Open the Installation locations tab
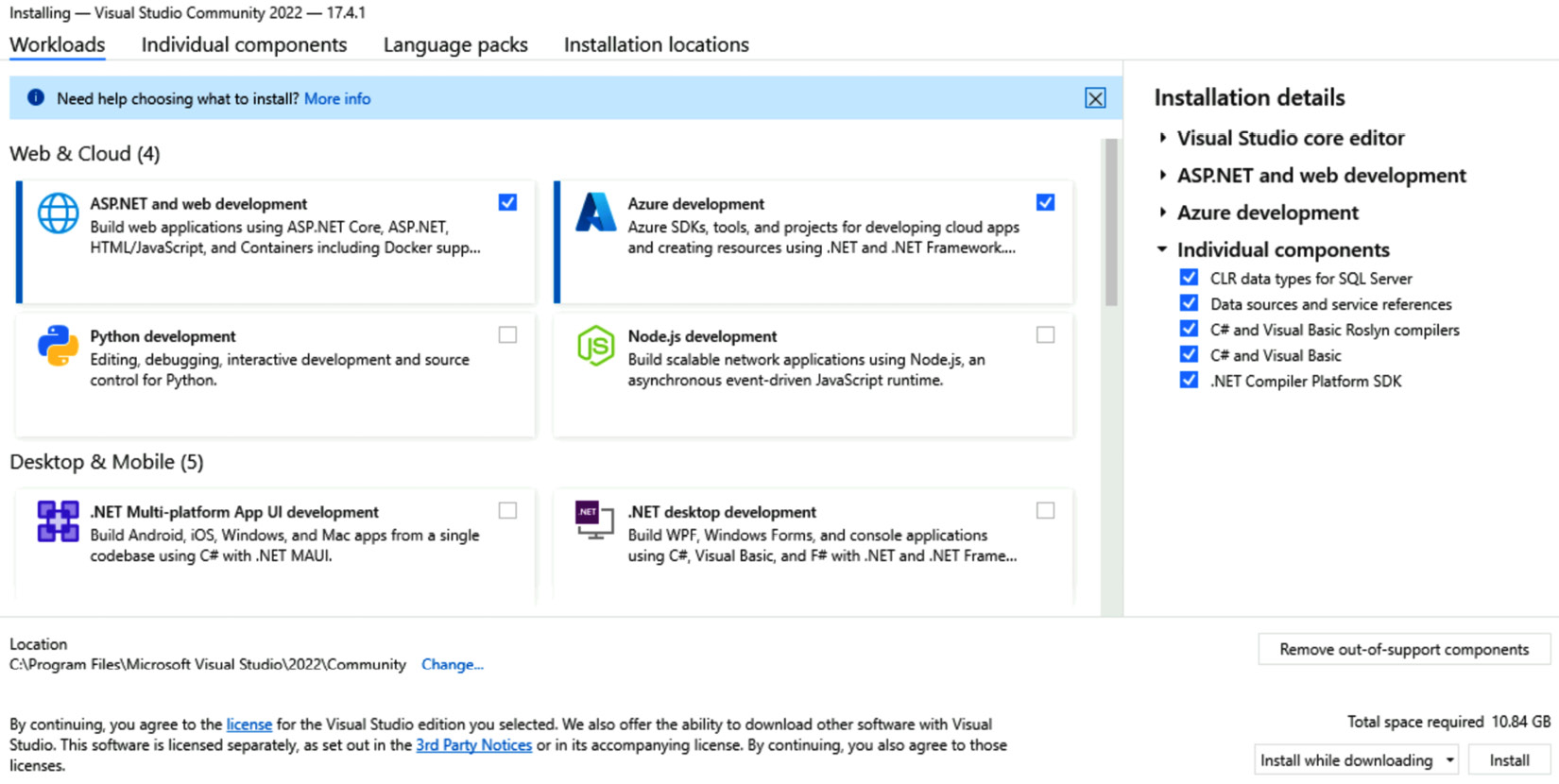Viewport: 1559px width, 784px height. (657, 44)
